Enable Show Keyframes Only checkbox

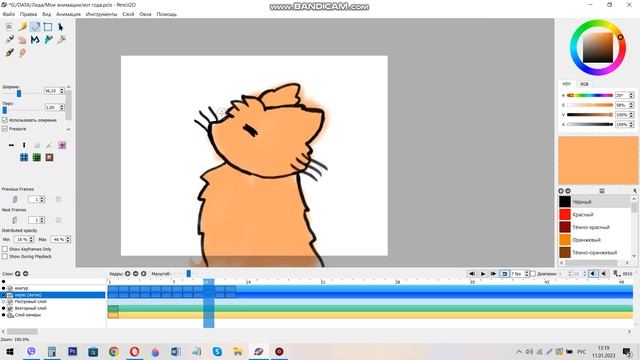(x=5, y=249)
